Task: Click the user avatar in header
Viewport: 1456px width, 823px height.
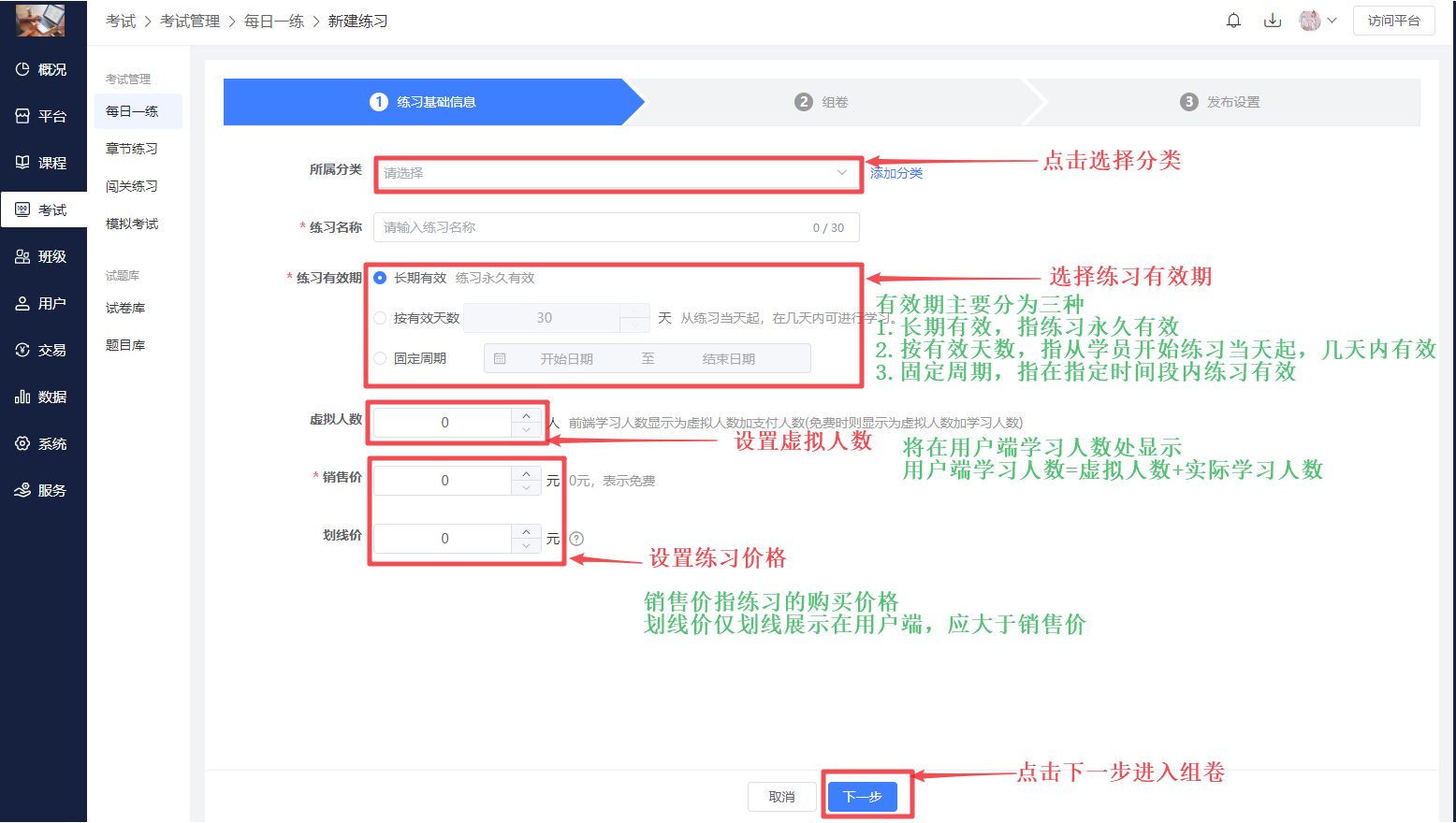Action: coord(1310,21)
